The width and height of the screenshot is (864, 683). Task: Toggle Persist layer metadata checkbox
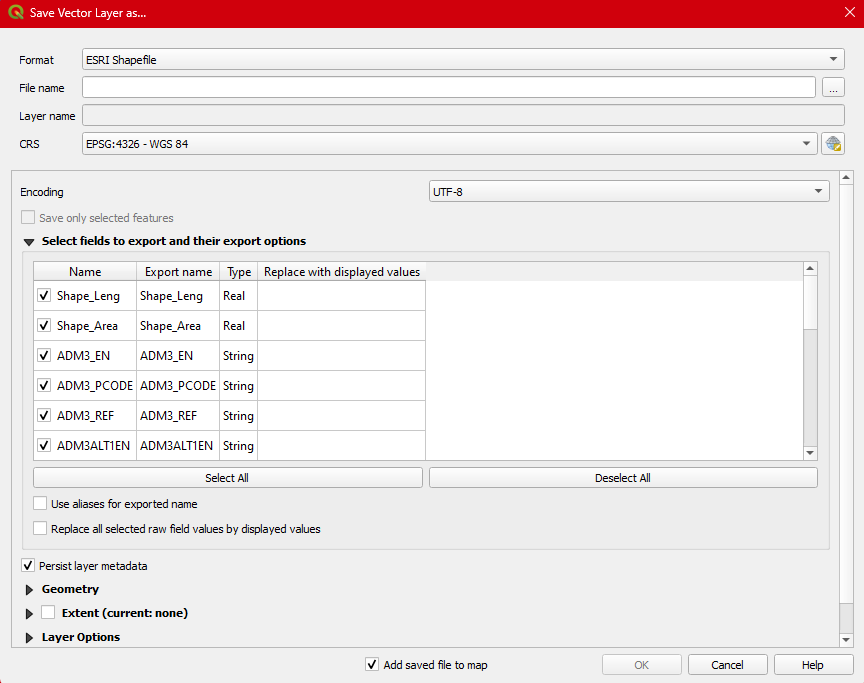point(28,566)
